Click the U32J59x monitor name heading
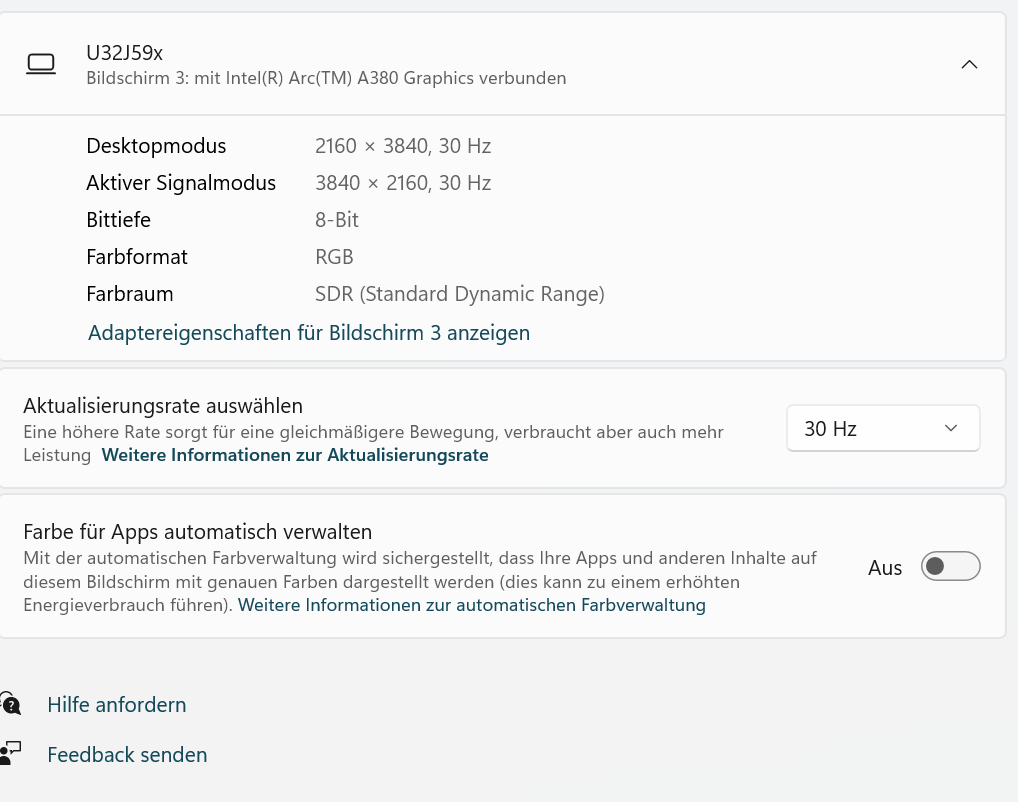The width and height of the screenshot is (1018, 802). (x=124, y=53)
